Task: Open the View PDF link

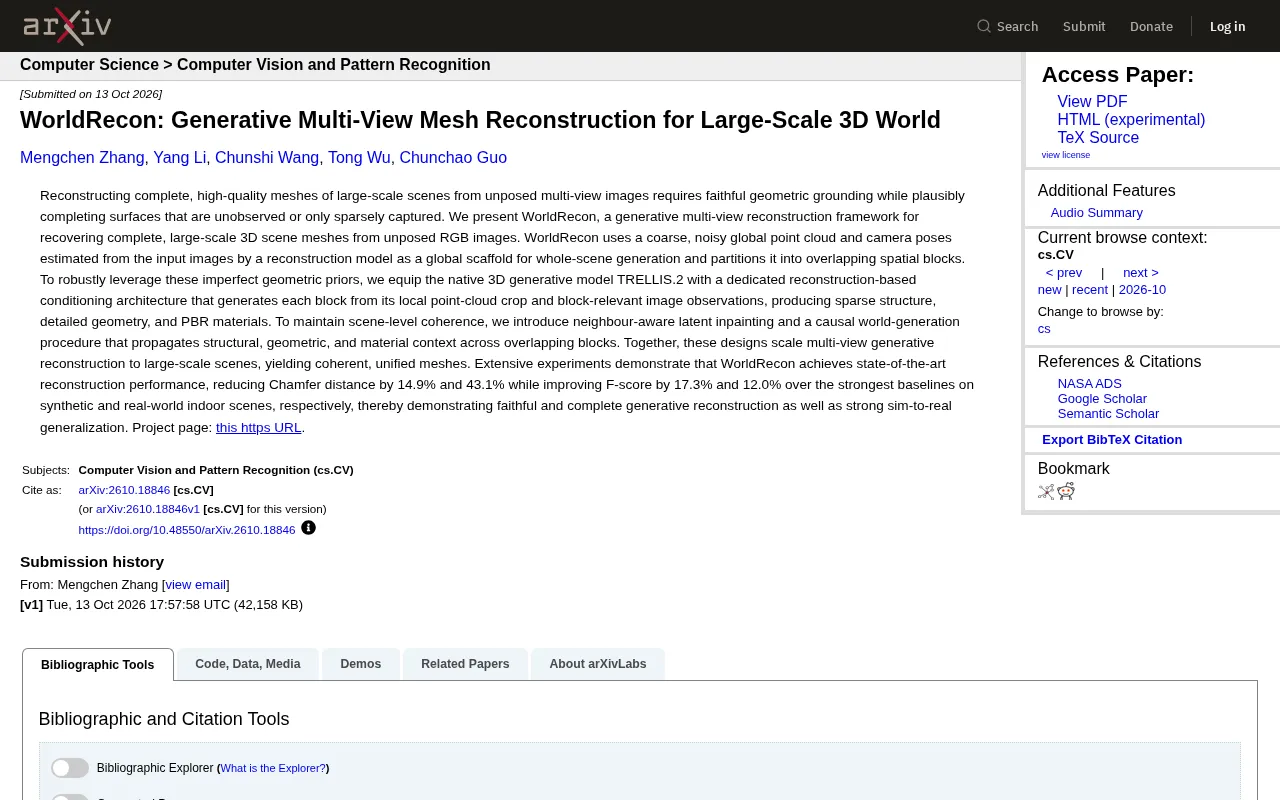Action: point(1092,102)
